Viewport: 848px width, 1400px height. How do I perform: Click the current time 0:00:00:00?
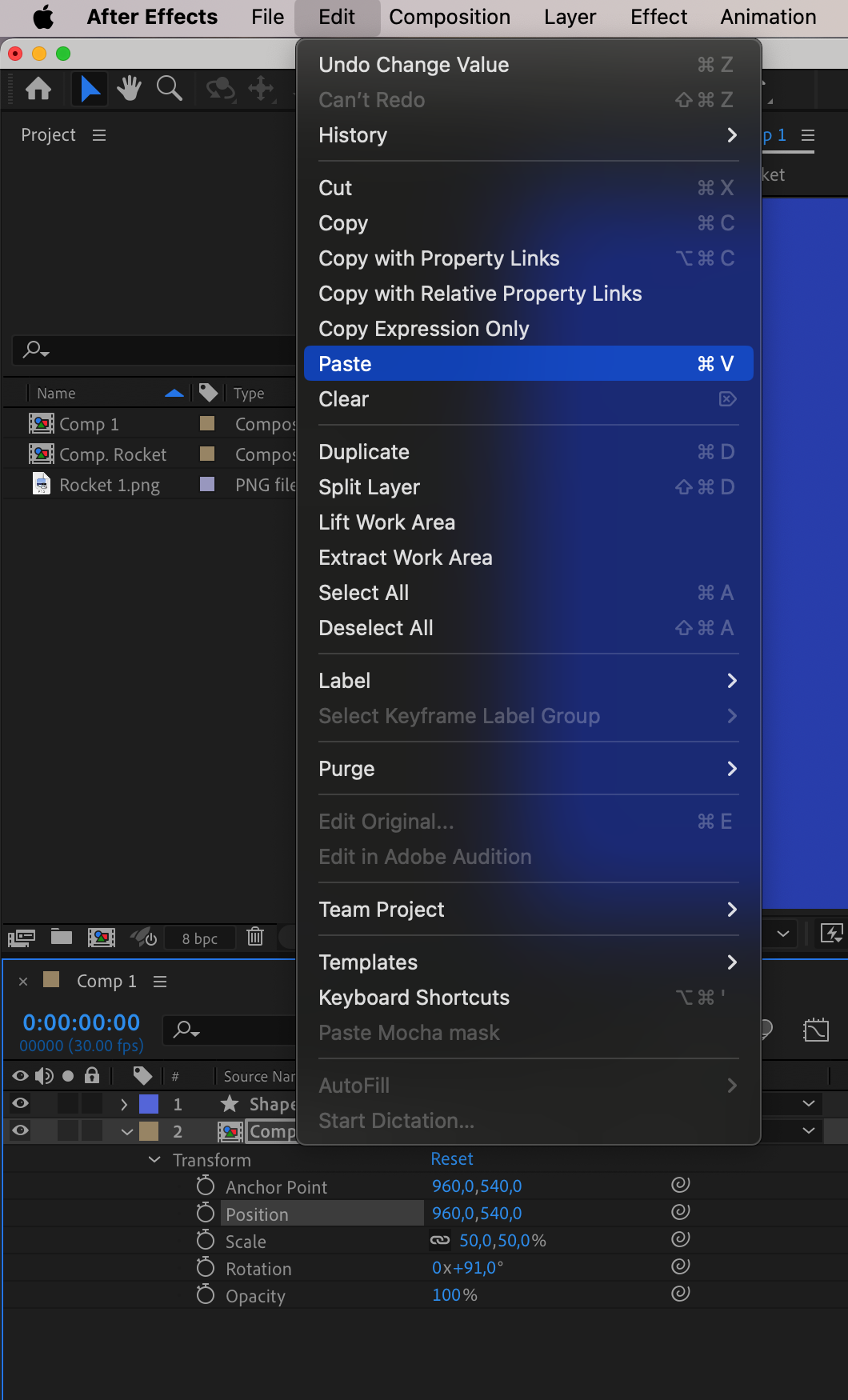coord(82,1022)
